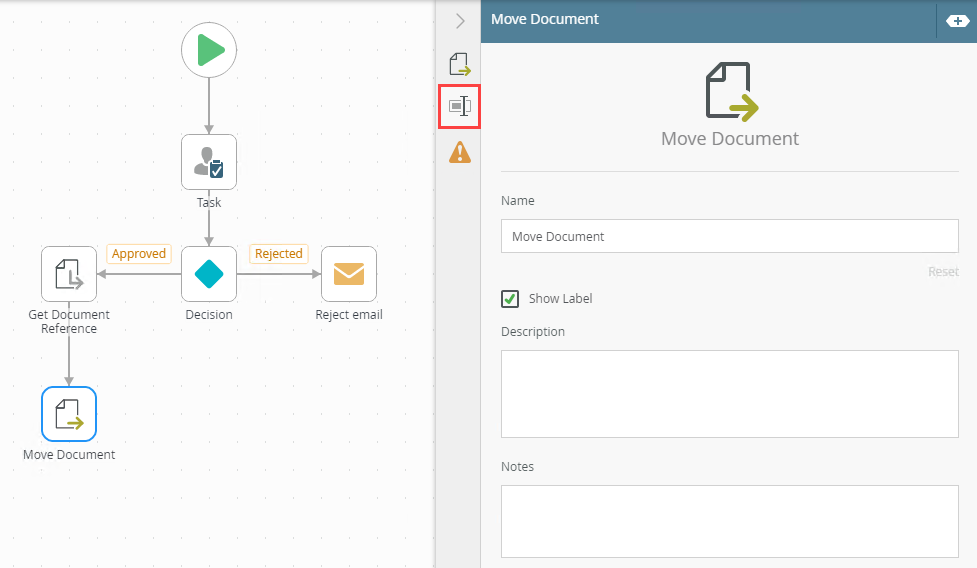This screenshot has height=568, width=977.
Task: Collapse the configuration panel with chevron
Action: [x=460, y=20]
